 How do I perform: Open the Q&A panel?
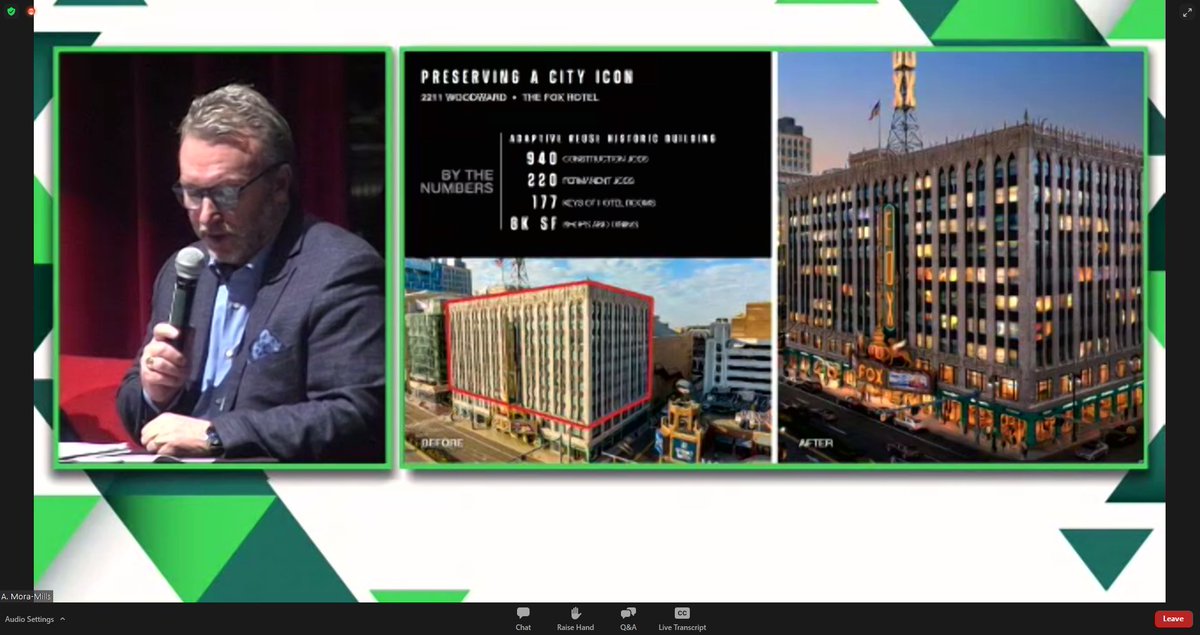tap(628, 619)
